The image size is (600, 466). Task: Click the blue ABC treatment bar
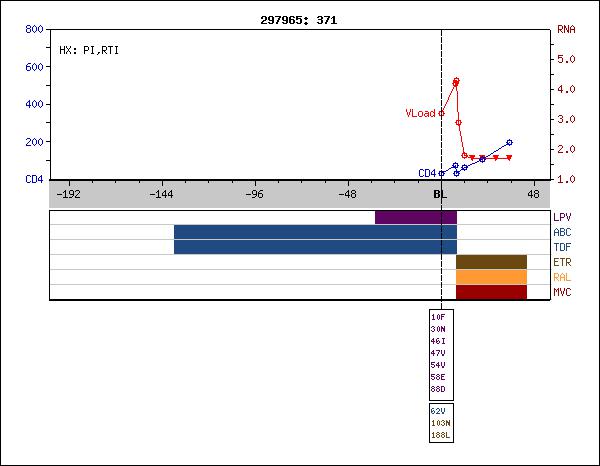click(314, 232)
